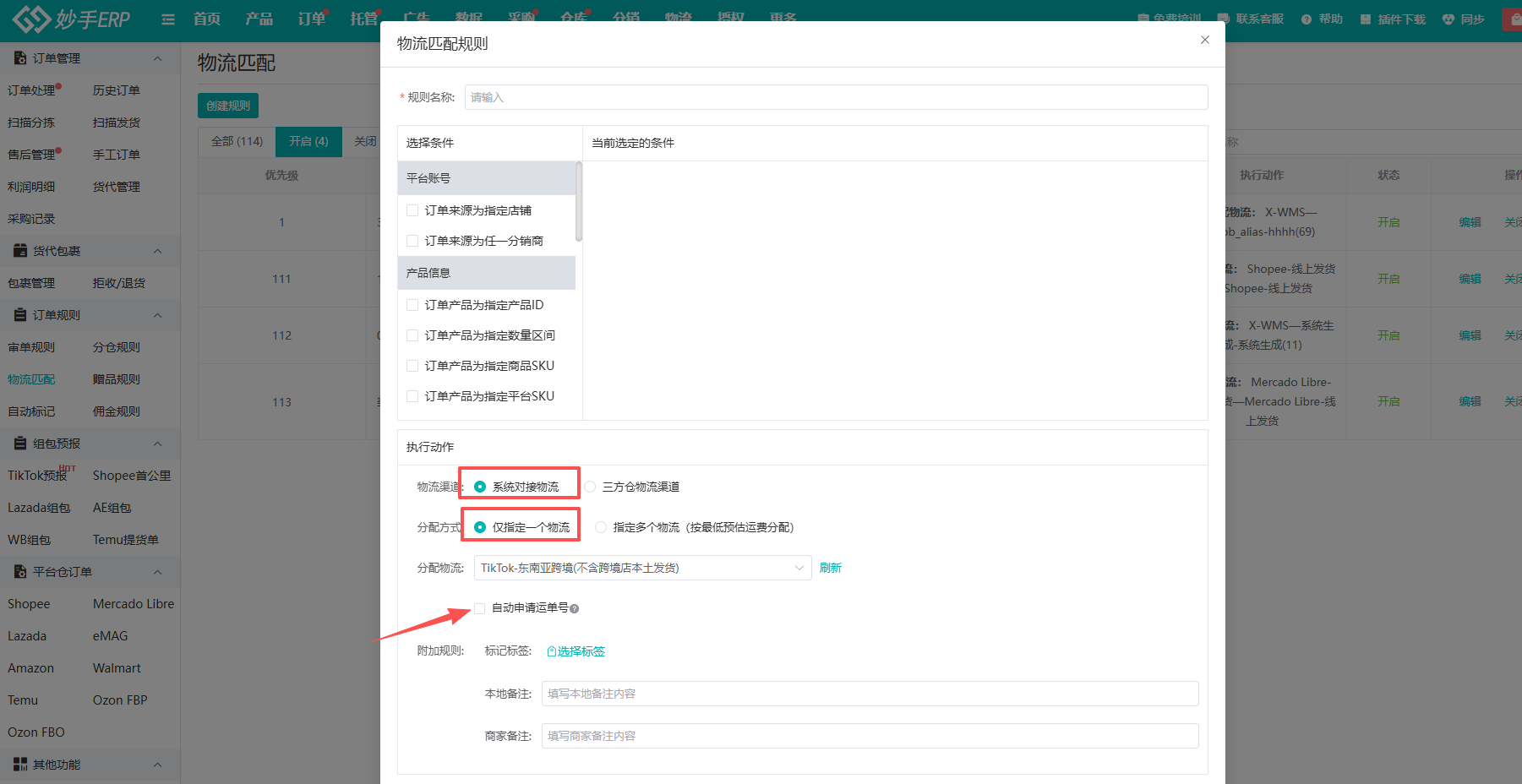Click the help question-mark icon next to 自动申请运单号

(575, 608)
